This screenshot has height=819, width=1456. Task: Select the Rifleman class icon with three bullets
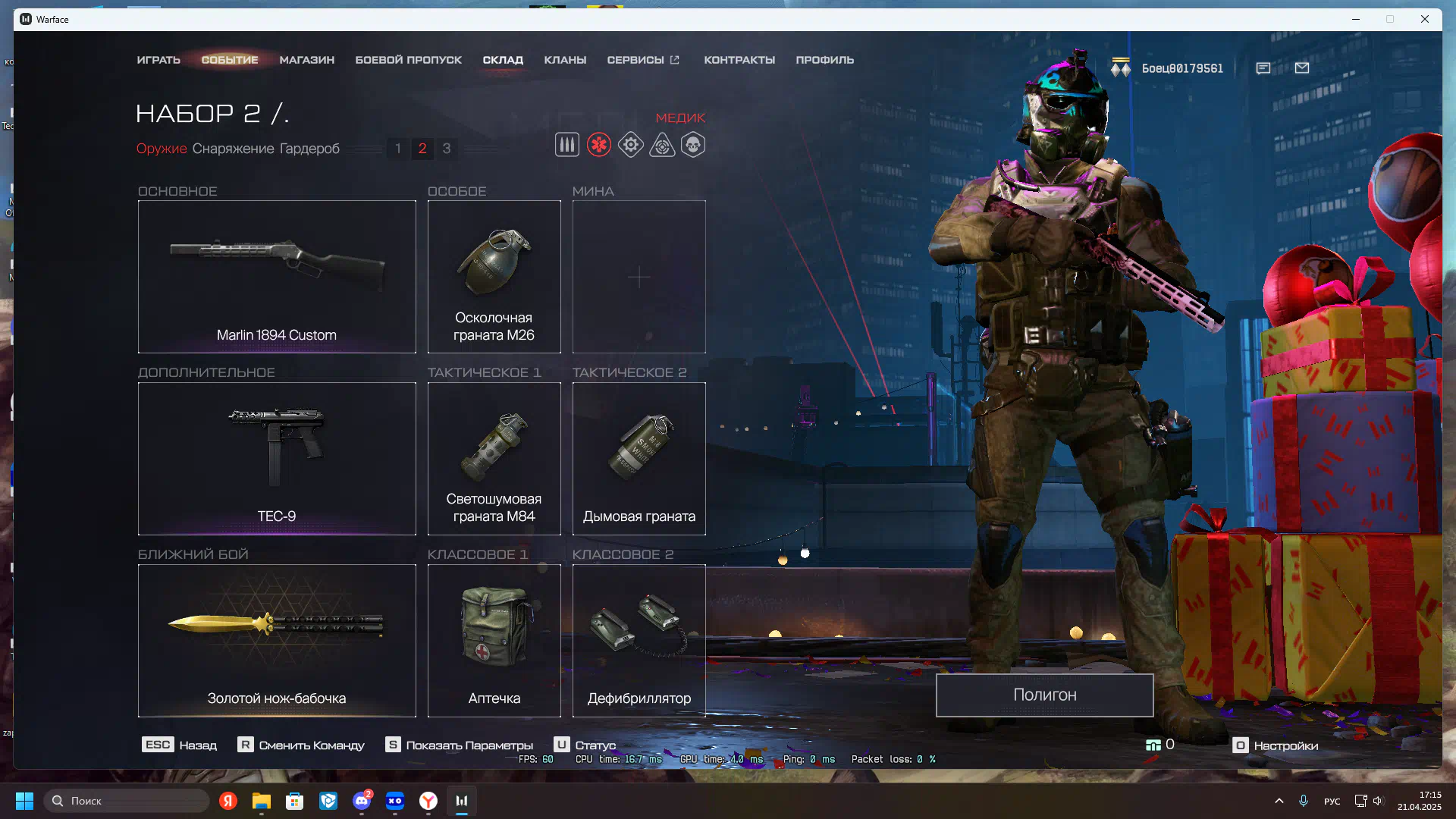click(566, 145)
